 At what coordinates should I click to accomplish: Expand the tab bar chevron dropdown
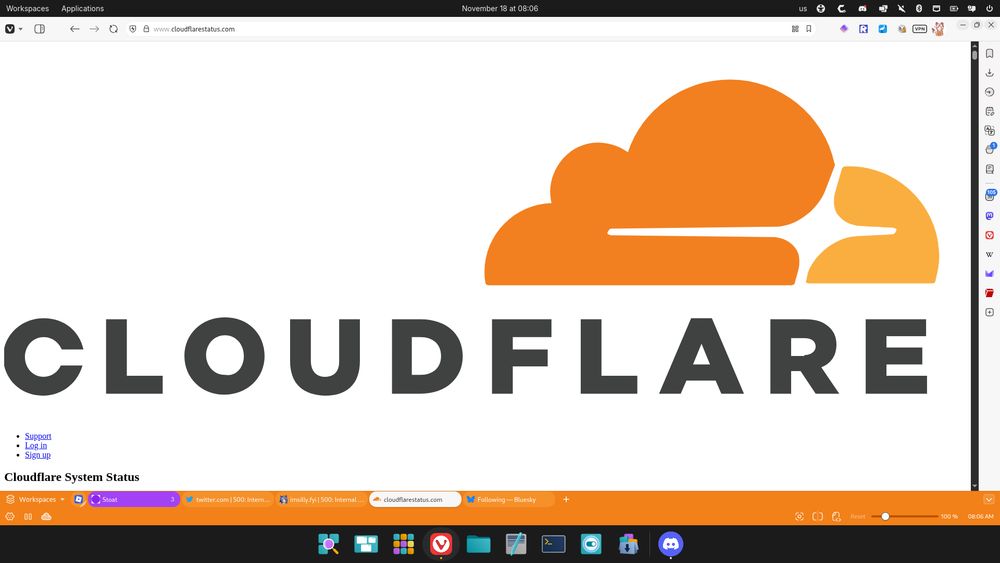(989, 499)
